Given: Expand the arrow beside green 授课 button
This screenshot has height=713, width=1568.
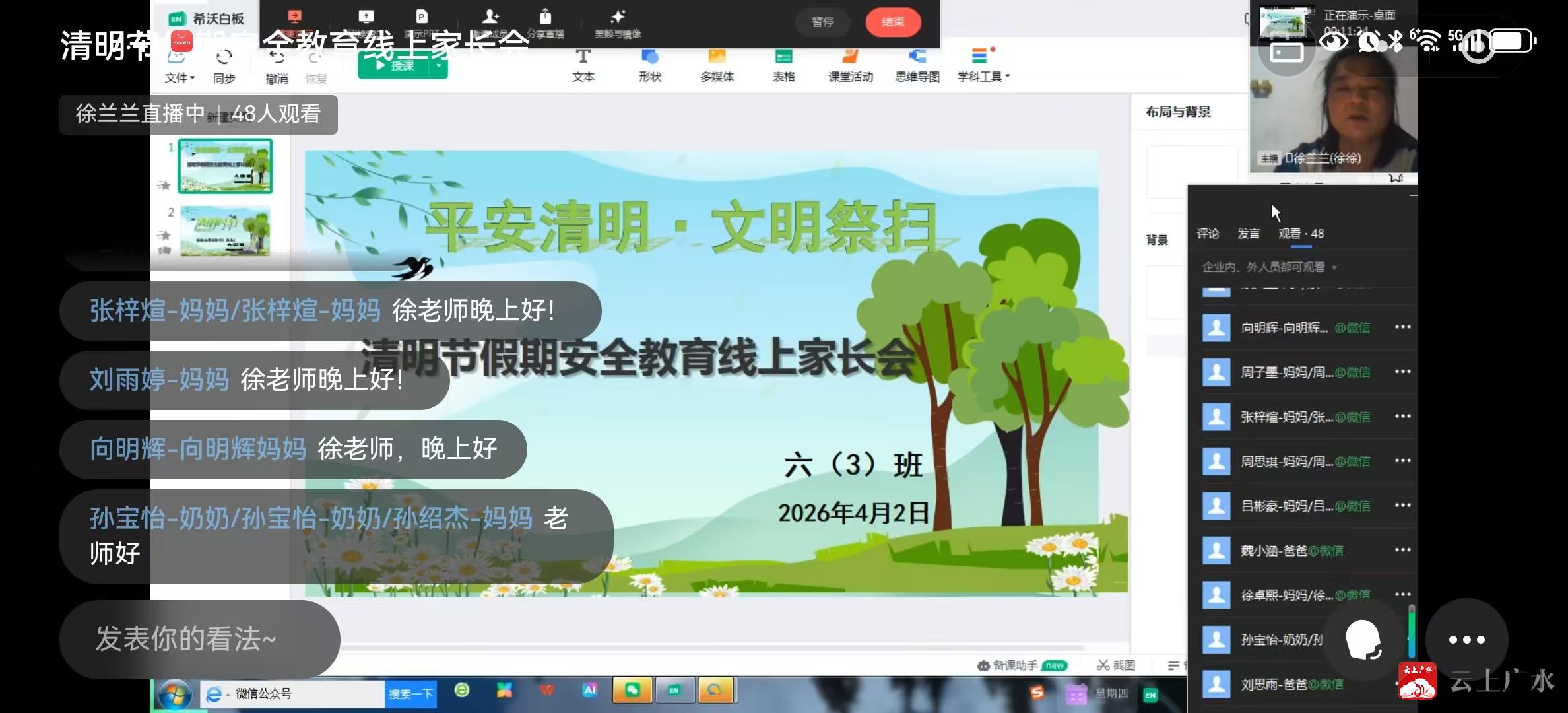Looking at the screenshot, I should (x=439, y=65).
